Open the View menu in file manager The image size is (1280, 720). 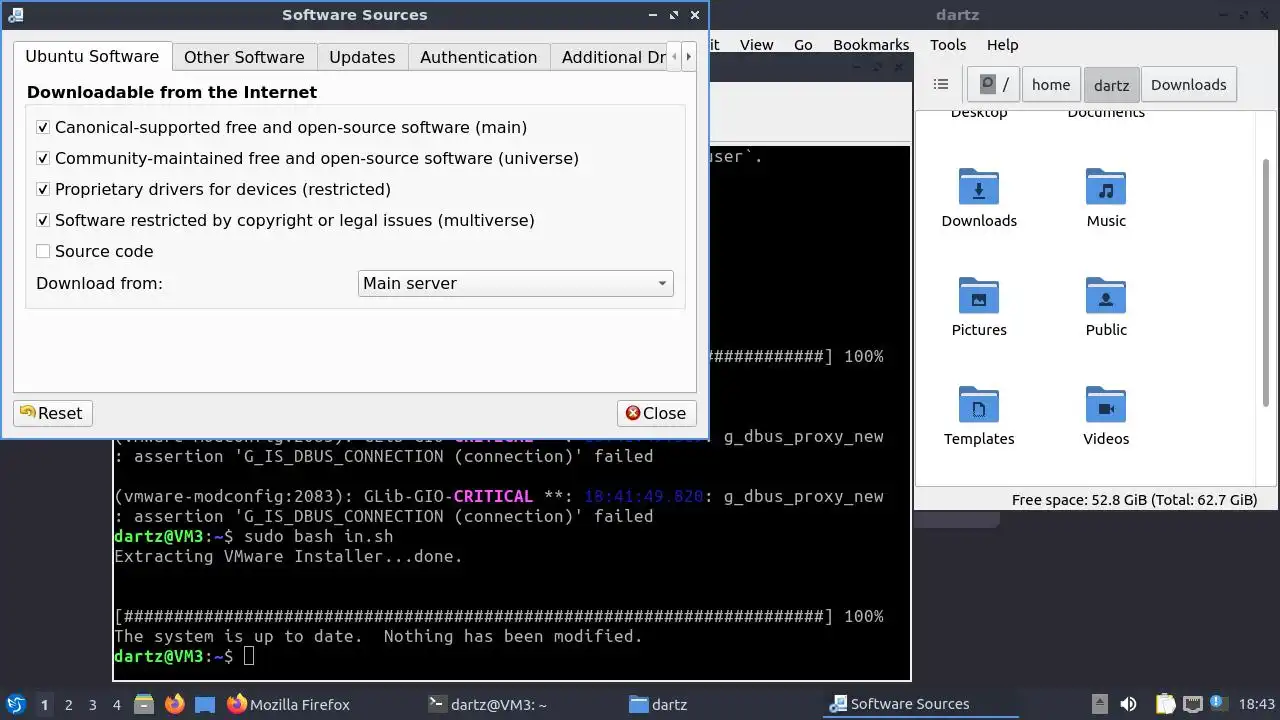click(x=756, y=44)
